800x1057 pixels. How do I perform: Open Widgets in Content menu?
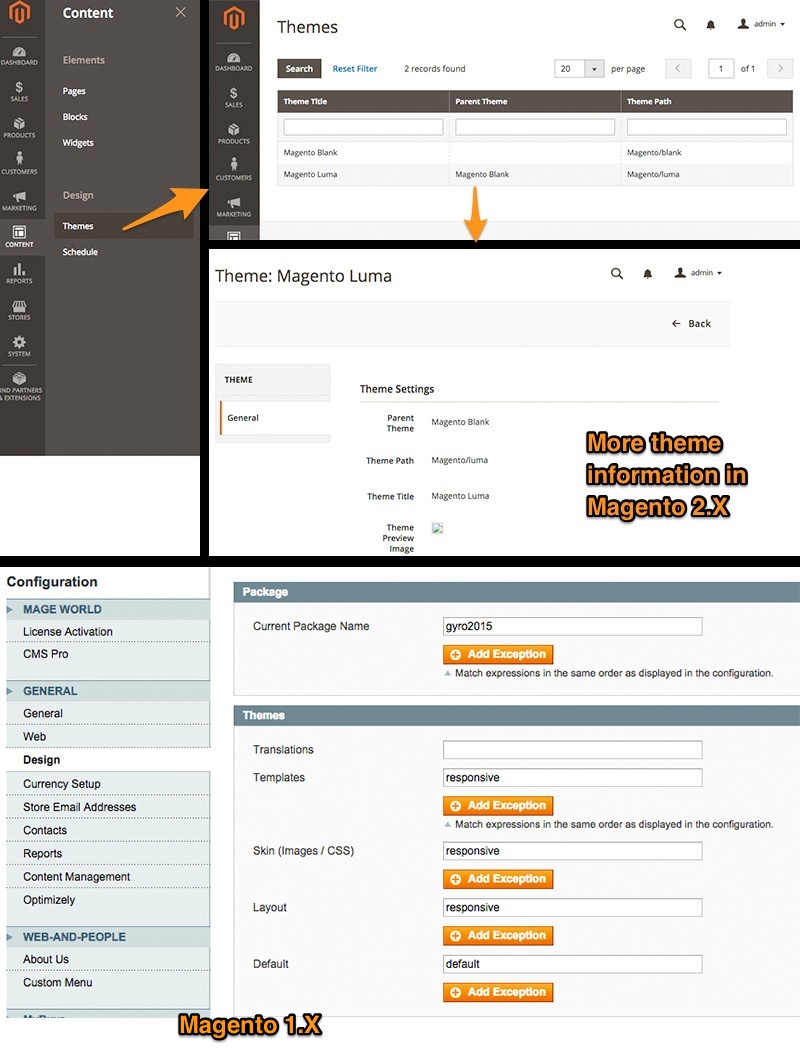pos(78,142)
